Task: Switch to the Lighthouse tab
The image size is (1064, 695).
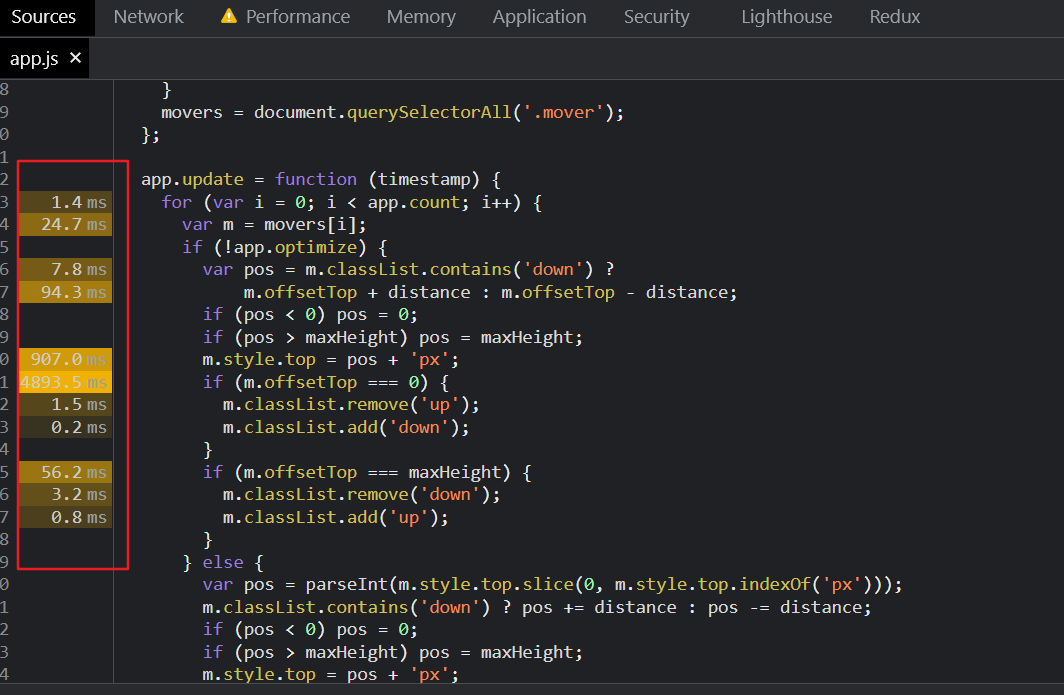Action: point(786,17)
